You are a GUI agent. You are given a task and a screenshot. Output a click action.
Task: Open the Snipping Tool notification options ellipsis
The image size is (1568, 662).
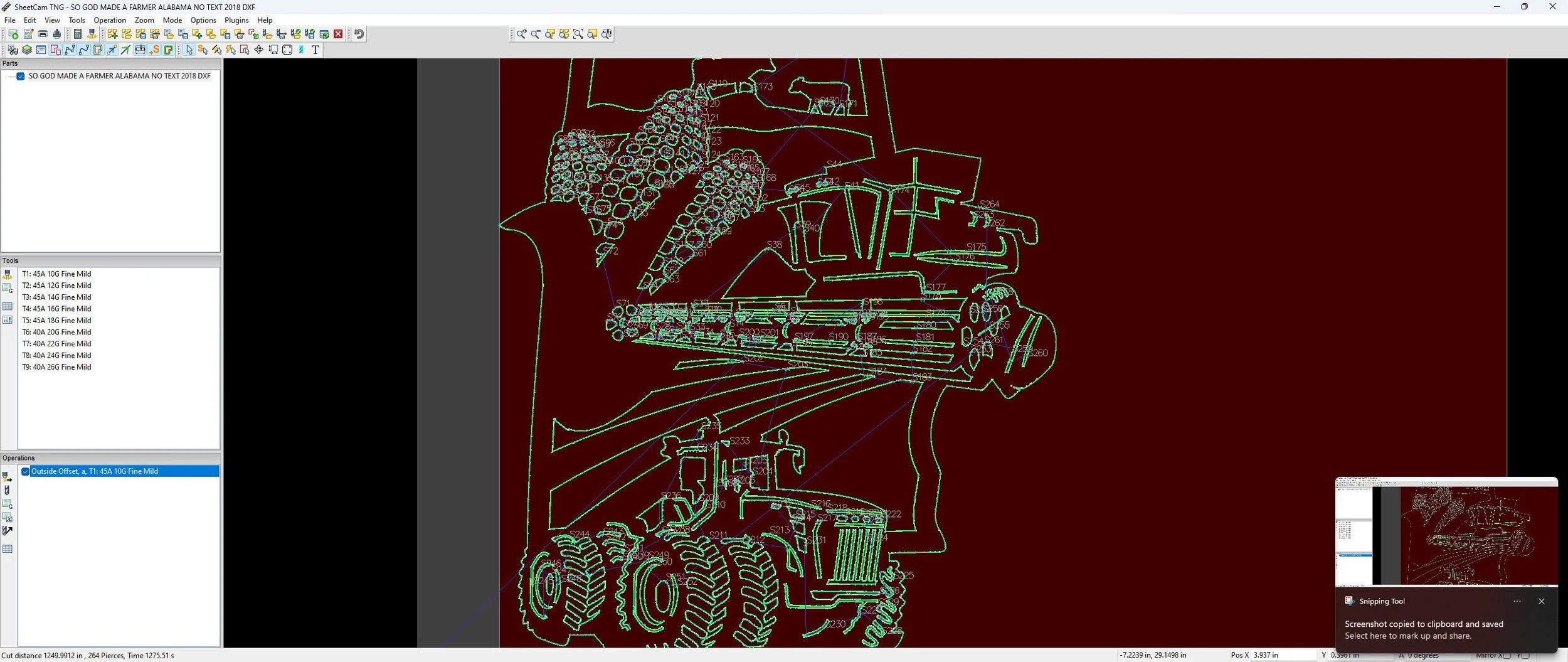[x=1517, y=601]
